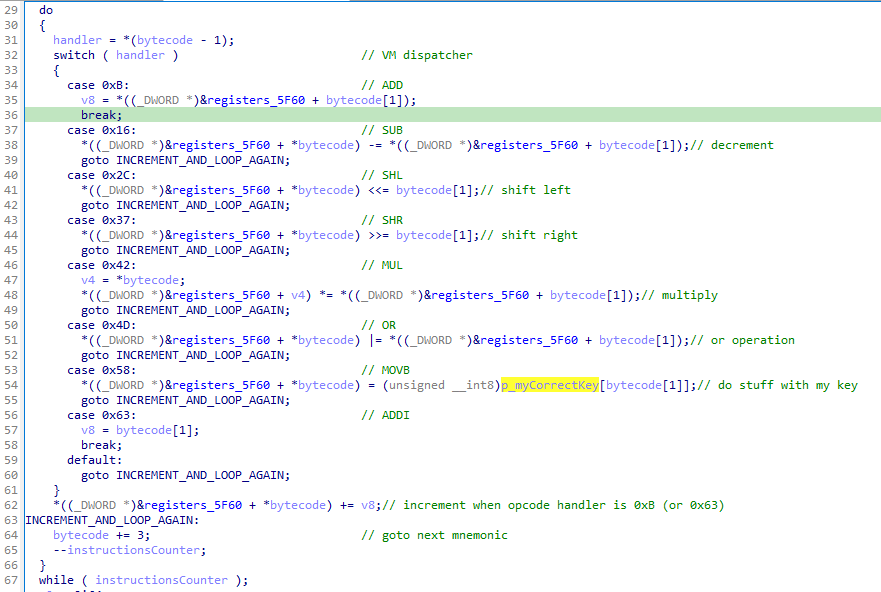Select the 'default:' label
881x592 pixels.
[95, 460]
